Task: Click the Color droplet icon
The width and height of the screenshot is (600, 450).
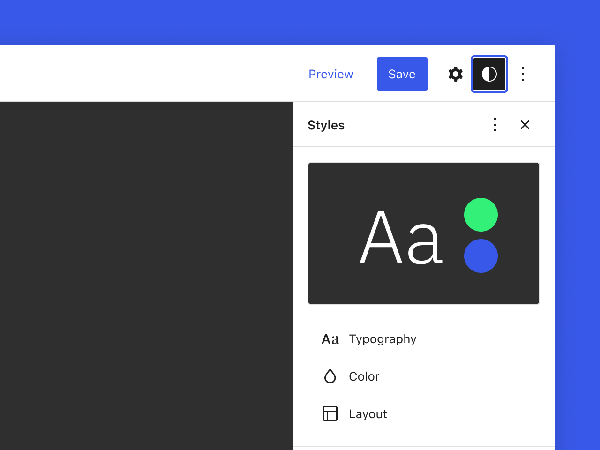Action: [x=330, y=377]
